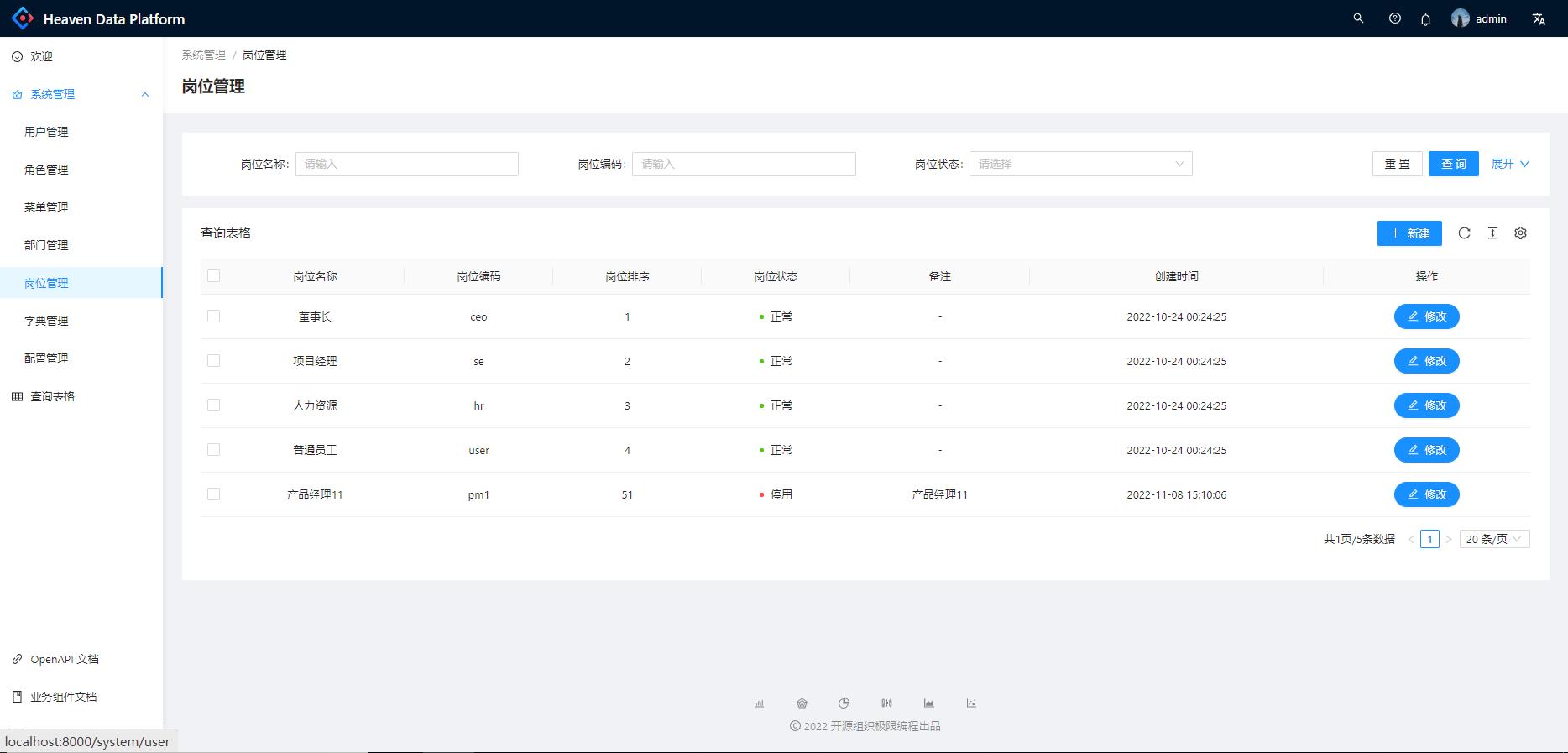
Task: Click the admin avatar picture
Action: pos(1461,18)
